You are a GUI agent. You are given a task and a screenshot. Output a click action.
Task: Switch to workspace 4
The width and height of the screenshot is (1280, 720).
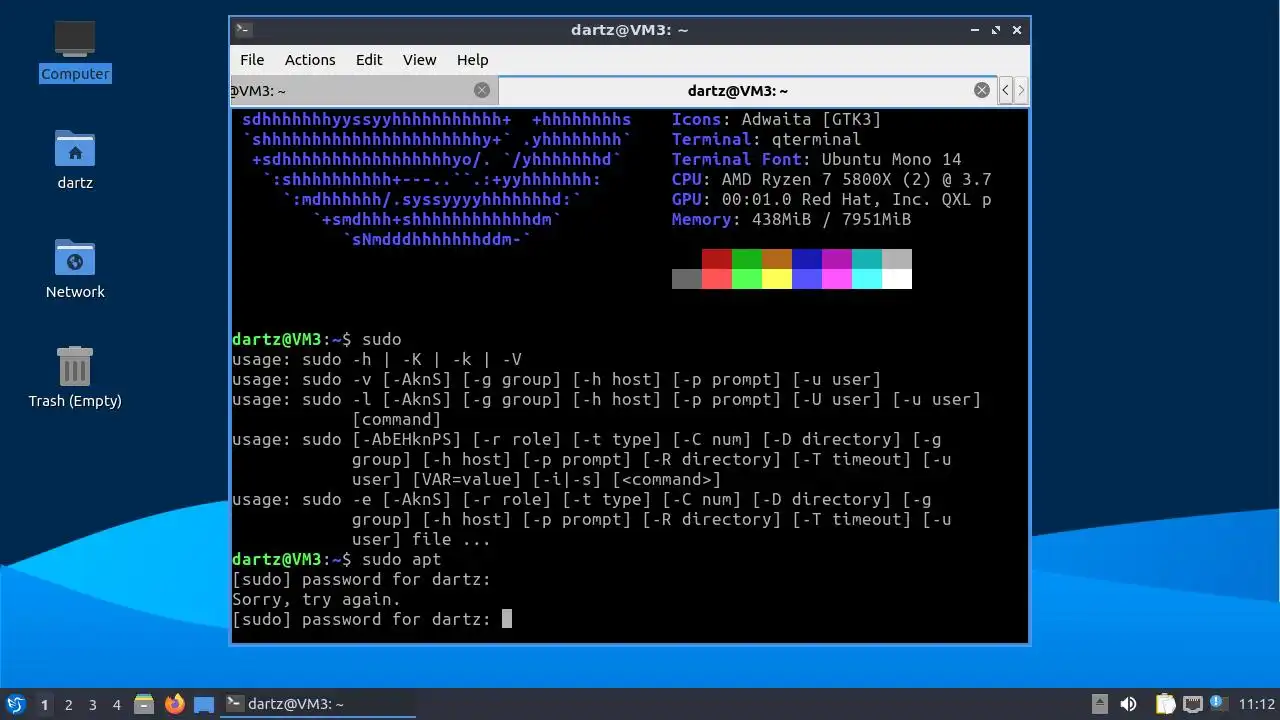pyautogui.click(x=116, y=705)
